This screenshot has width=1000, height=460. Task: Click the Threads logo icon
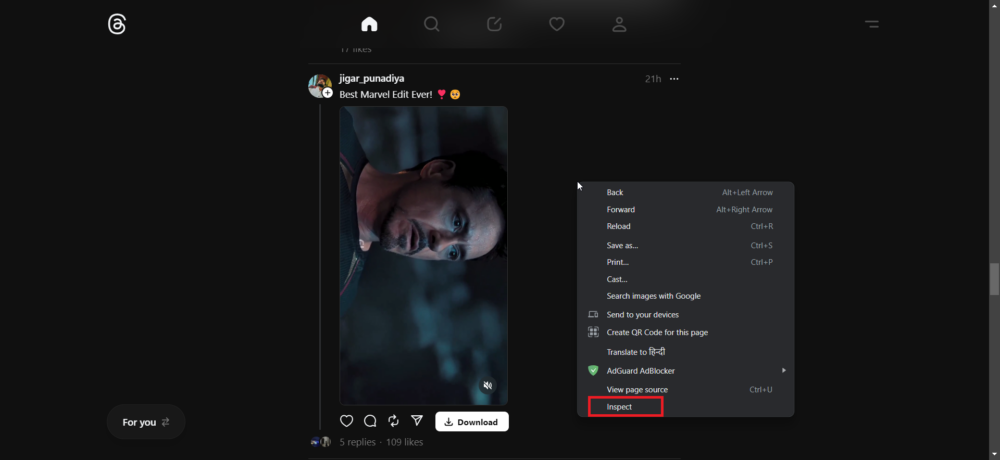pos(117,24)
